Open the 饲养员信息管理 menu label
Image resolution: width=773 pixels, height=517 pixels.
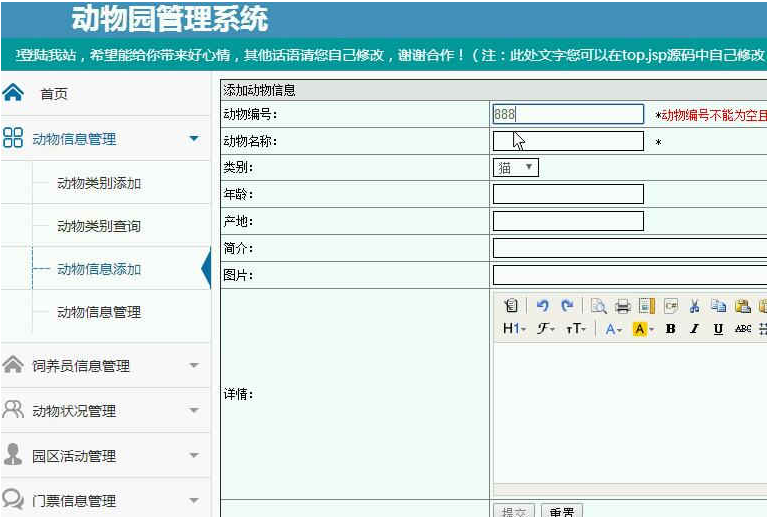81,366
